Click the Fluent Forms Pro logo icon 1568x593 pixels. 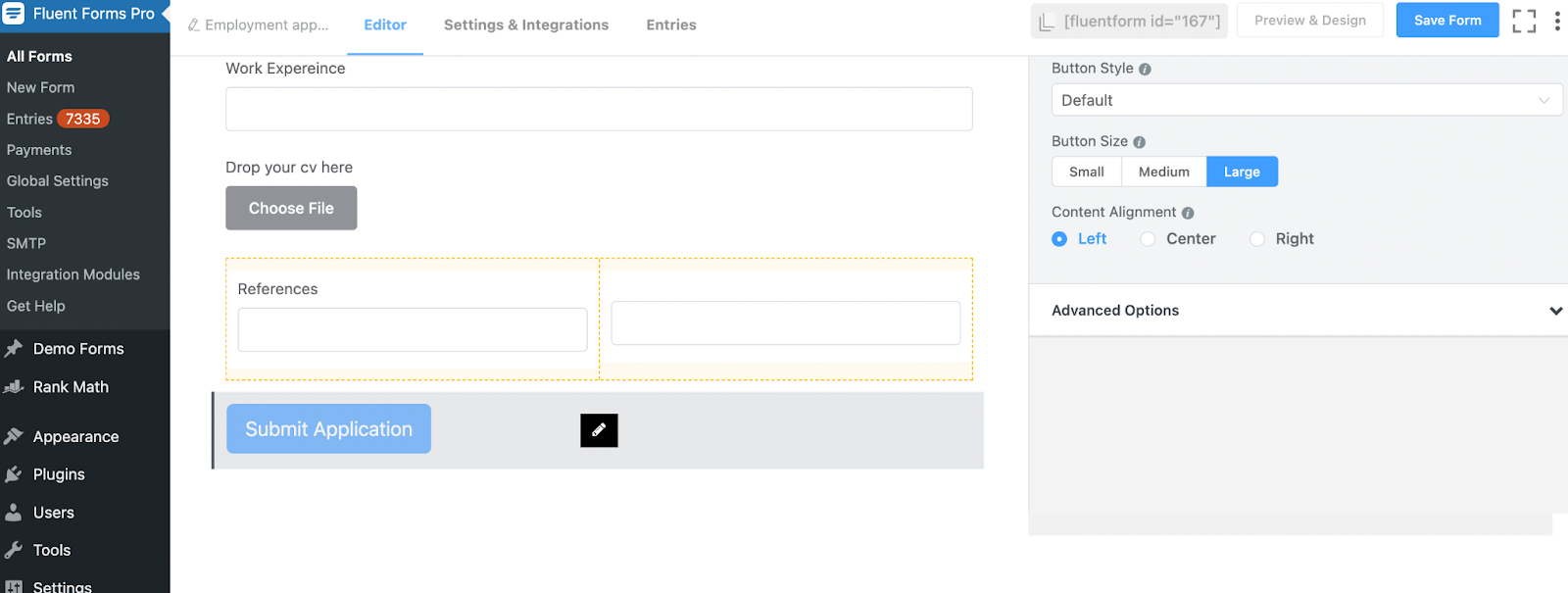pyautogui.click(x=14, y=14)
